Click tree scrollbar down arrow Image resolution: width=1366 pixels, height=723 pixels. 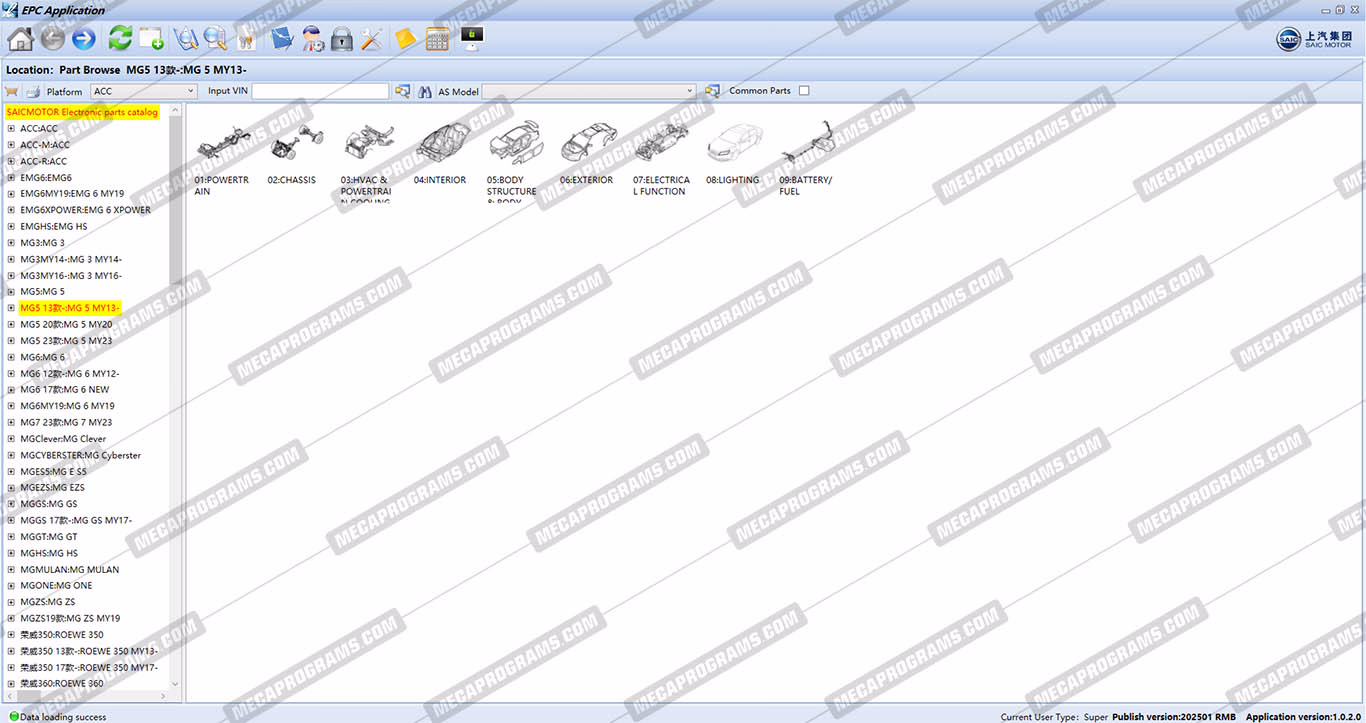coord(176,684)
